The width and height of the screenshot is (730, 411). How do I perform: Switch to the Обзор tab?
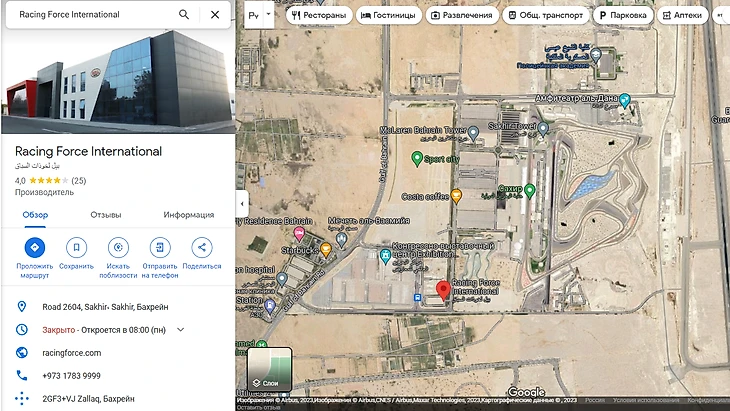point(35,215)
